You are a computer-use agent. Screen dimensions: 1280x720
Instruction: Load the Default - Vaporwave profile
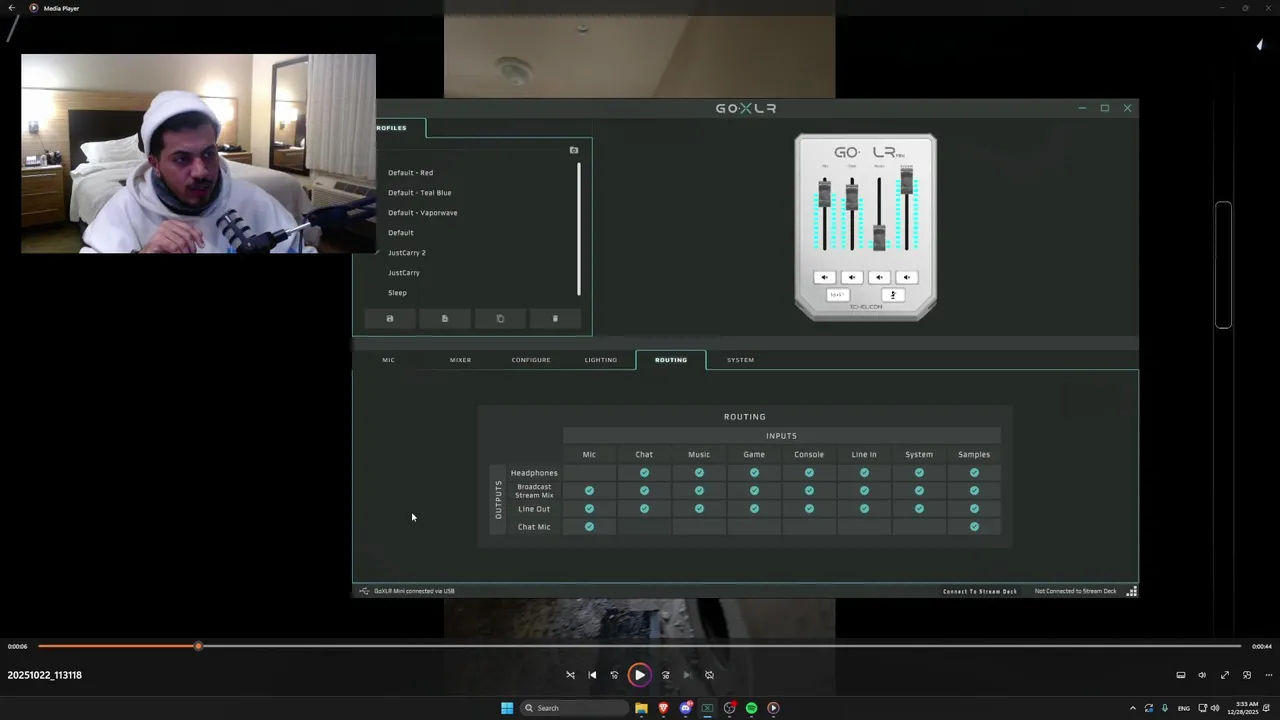click(x=422, y=213)
